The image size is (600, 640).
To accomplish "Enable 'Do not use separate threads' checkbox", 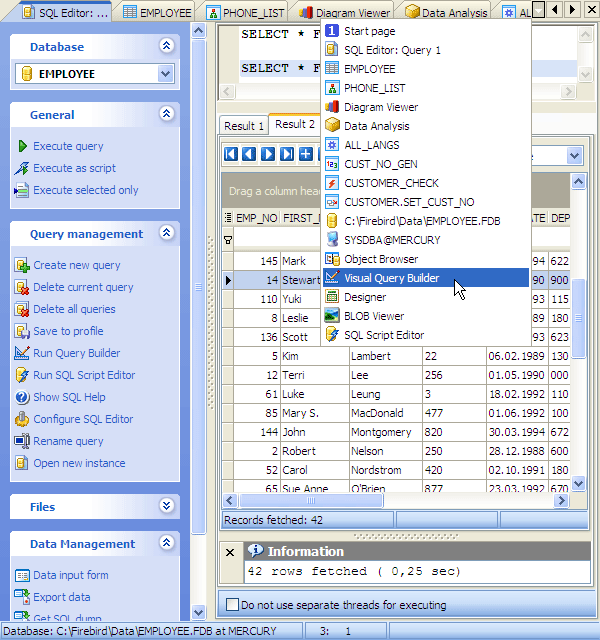I will pyautogui.click(x=232, y=604).
